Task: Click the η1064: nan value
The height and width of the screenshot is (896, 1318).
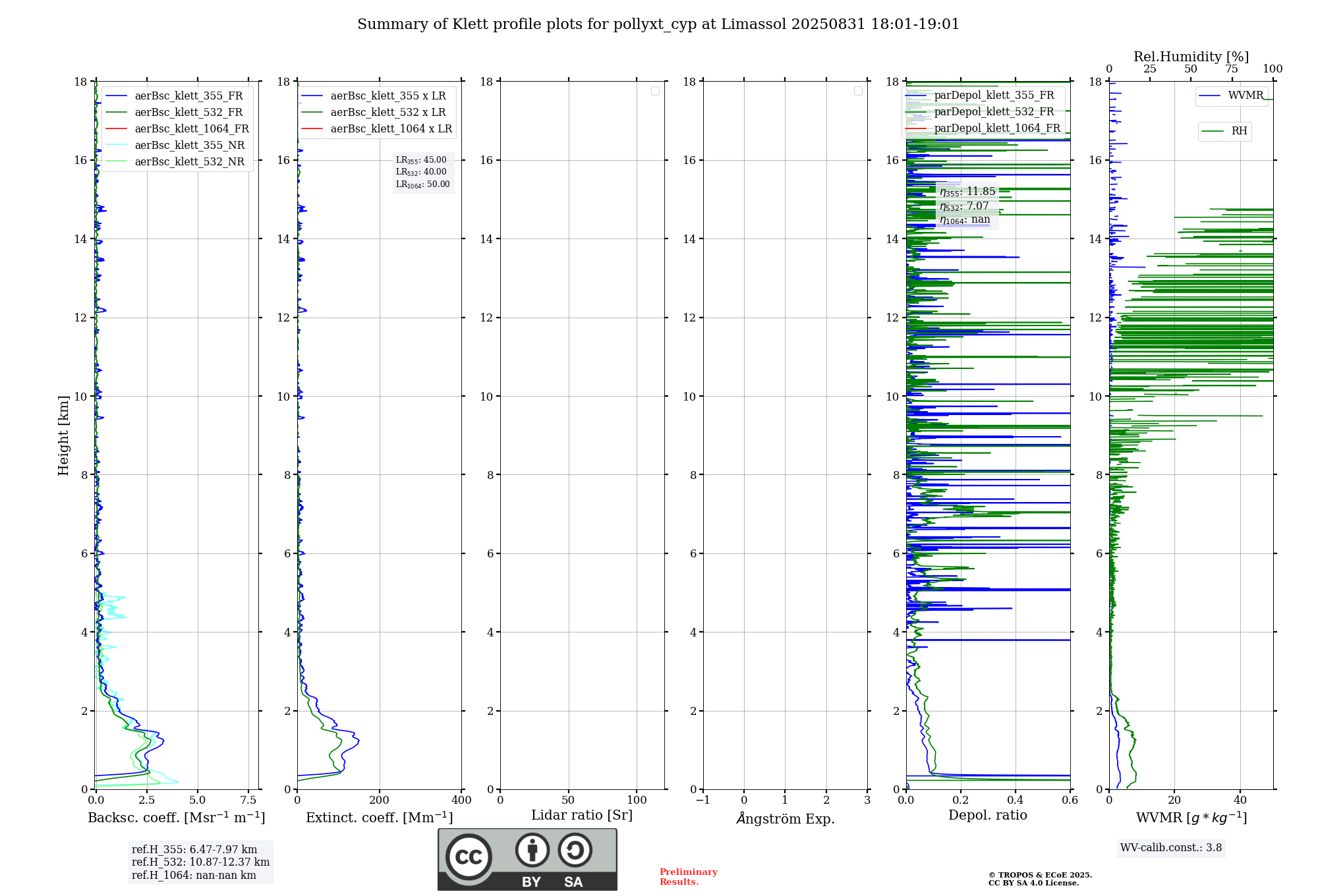Action: [965, 219]
